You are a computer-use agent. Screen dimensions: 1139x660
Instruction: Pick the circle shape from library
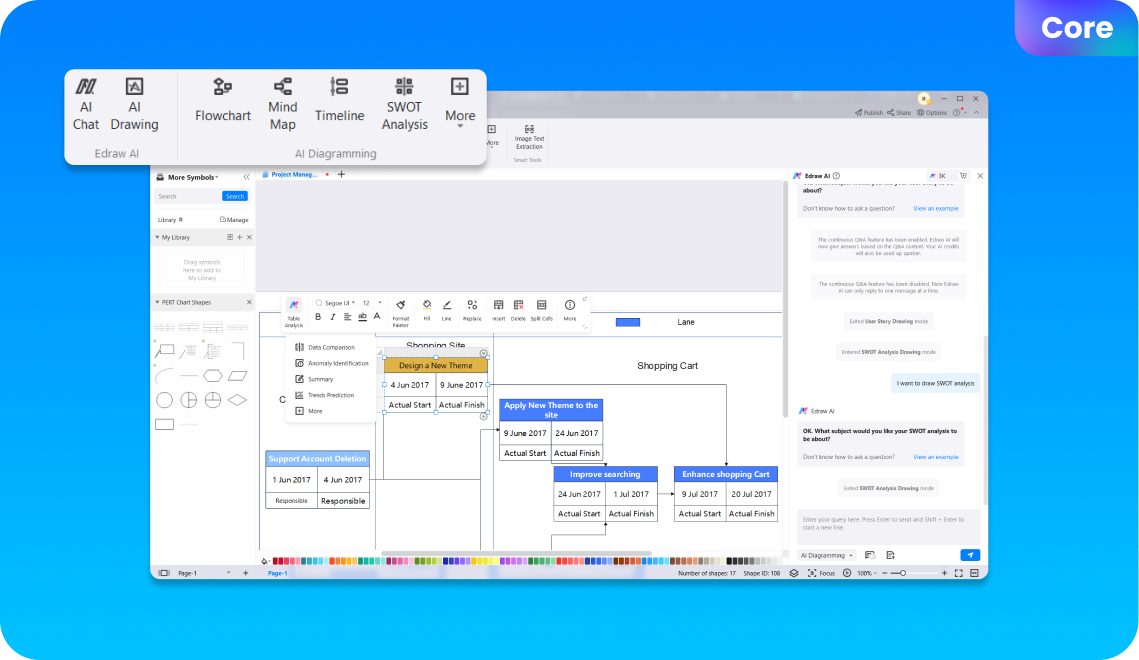[x=165, y=400]
